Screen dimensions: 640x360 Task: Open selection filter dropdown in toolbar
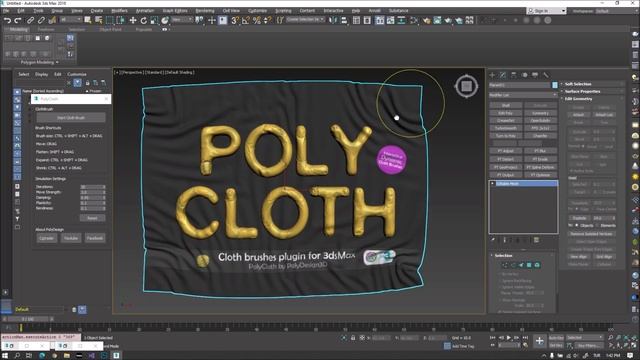[71, 20]
